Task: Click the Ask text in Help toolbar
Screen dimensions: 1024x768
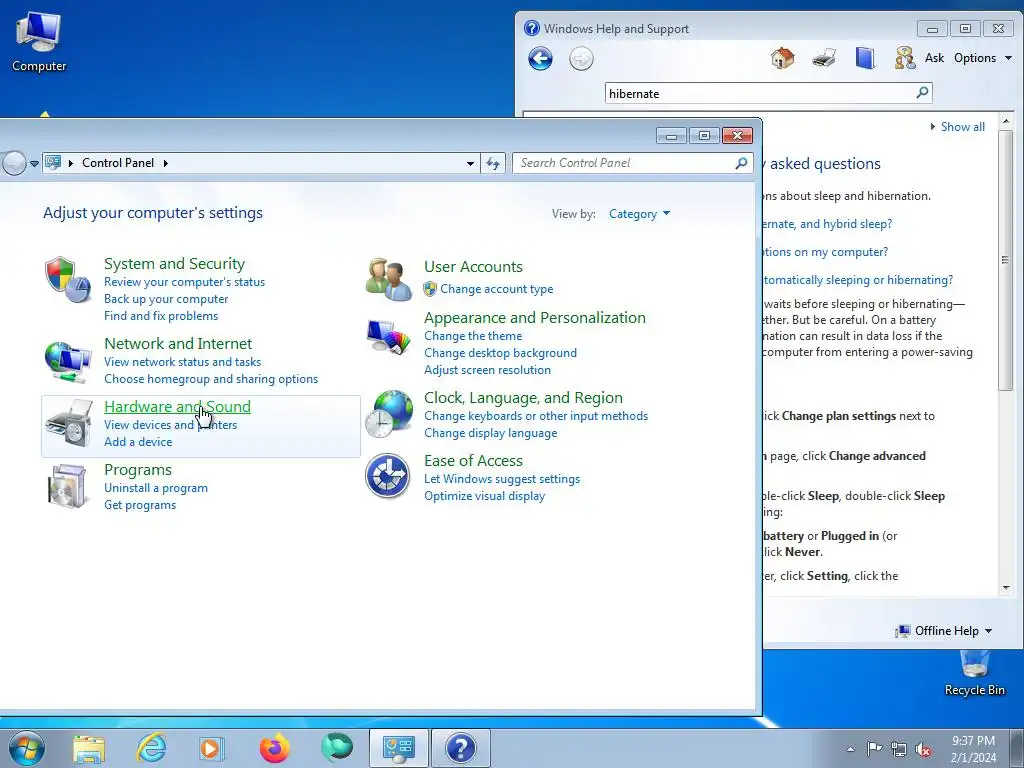Action: [934, 58]
